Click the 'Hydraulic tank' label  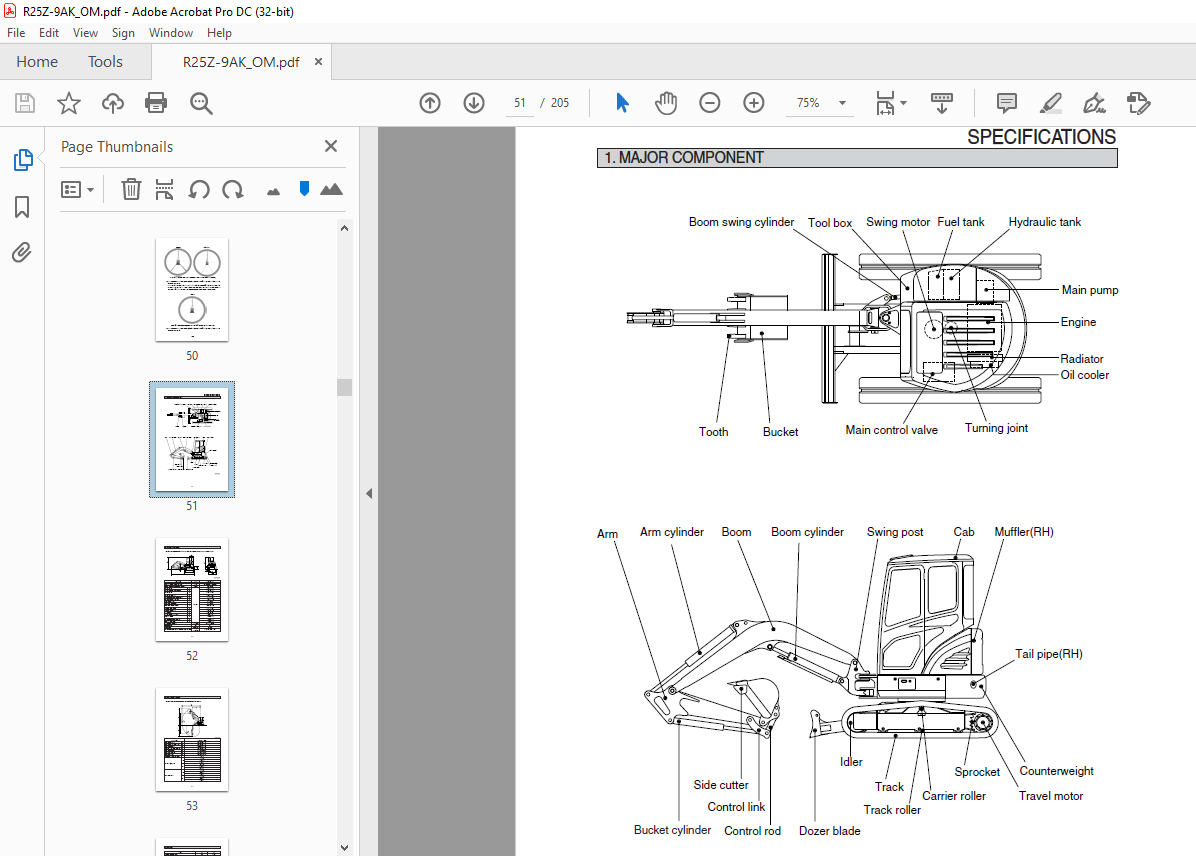coord(1044,222)
